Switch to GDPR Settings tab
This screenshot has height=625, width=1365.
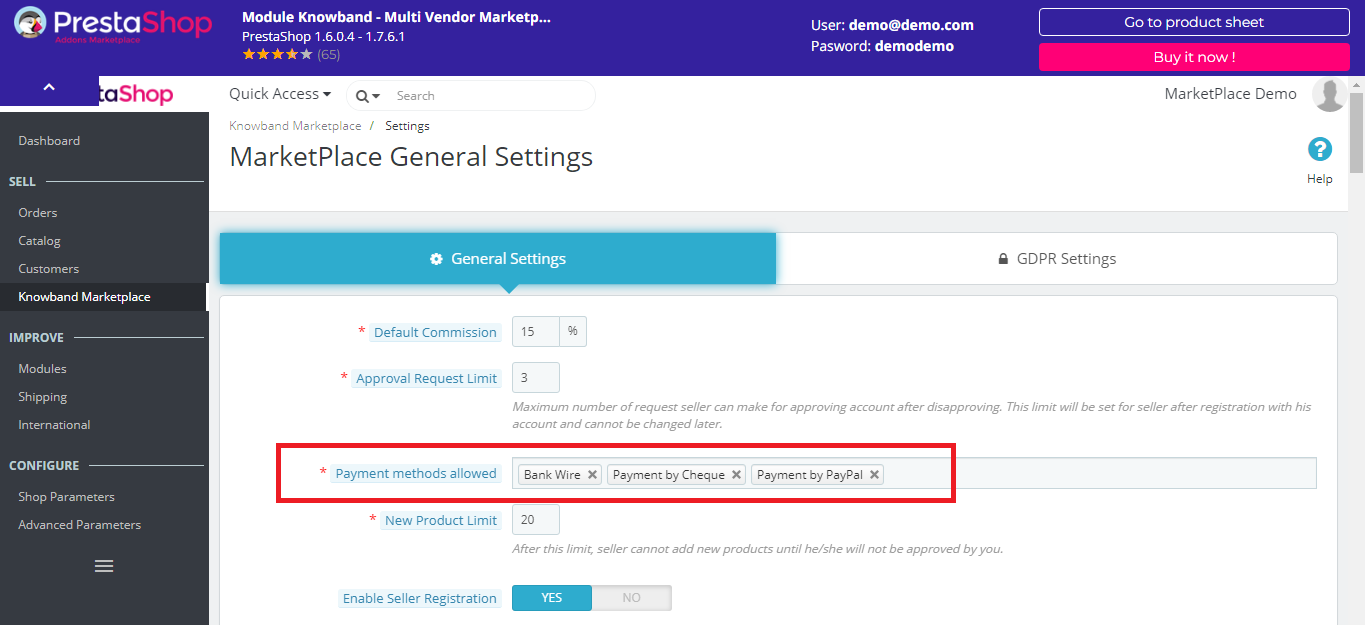coord(1057,259)
